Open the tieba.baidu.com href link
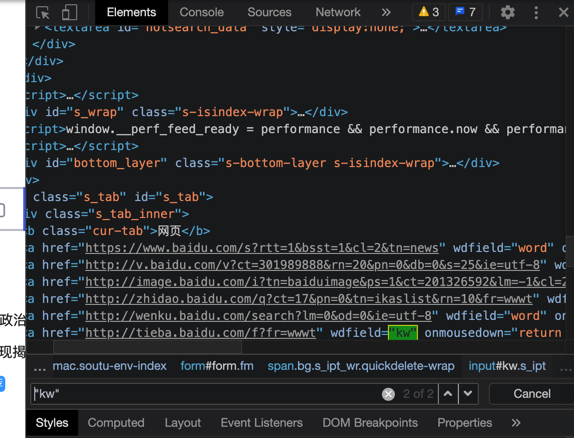Screen dimensions: 574x438 point(200,333)
